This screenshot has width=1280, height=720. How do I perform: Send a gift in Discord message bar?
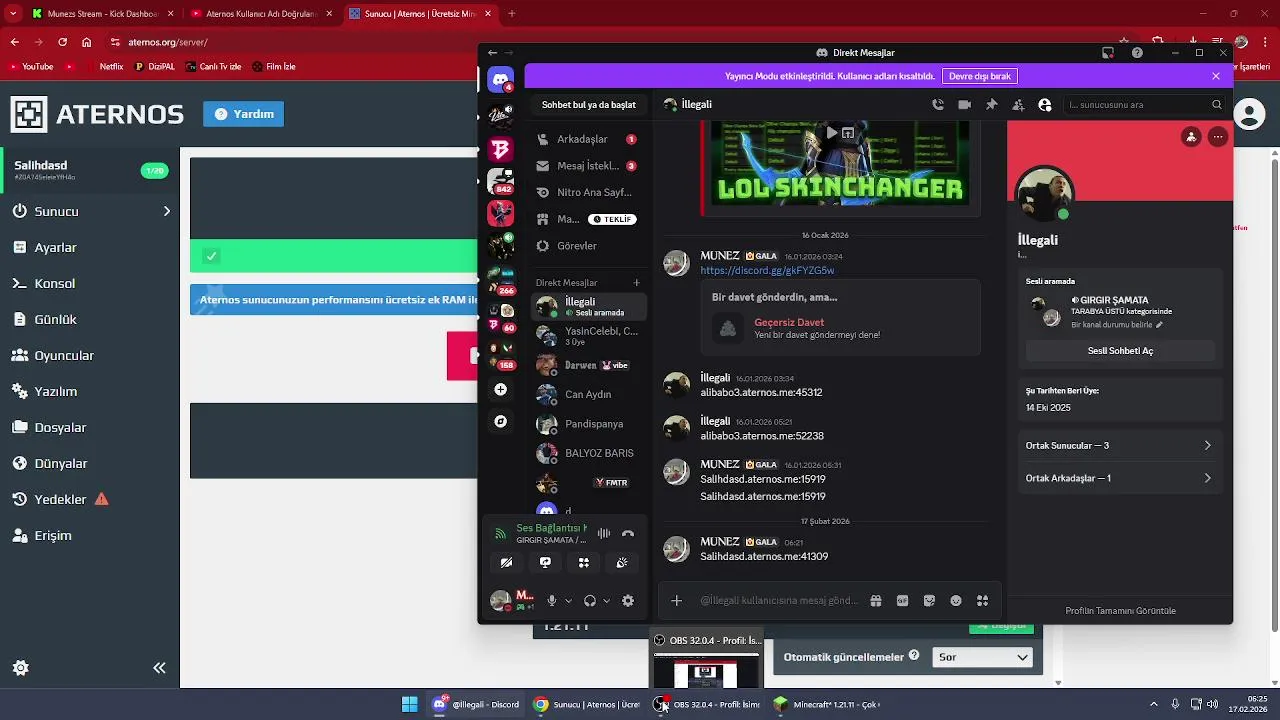tap(875, 601)
